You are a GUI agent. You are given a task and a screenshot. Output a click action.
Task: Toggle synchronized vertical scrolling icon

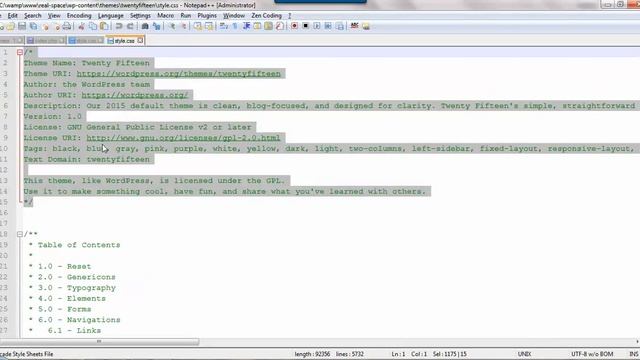click(x=198, y=26)
